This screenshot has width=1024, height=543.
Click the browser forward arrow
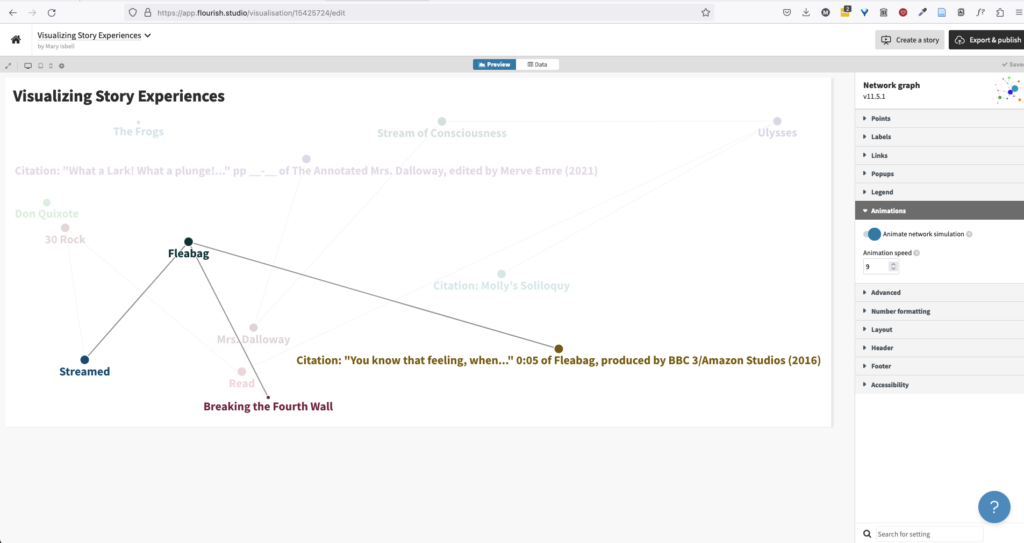(x=32, y=12)
